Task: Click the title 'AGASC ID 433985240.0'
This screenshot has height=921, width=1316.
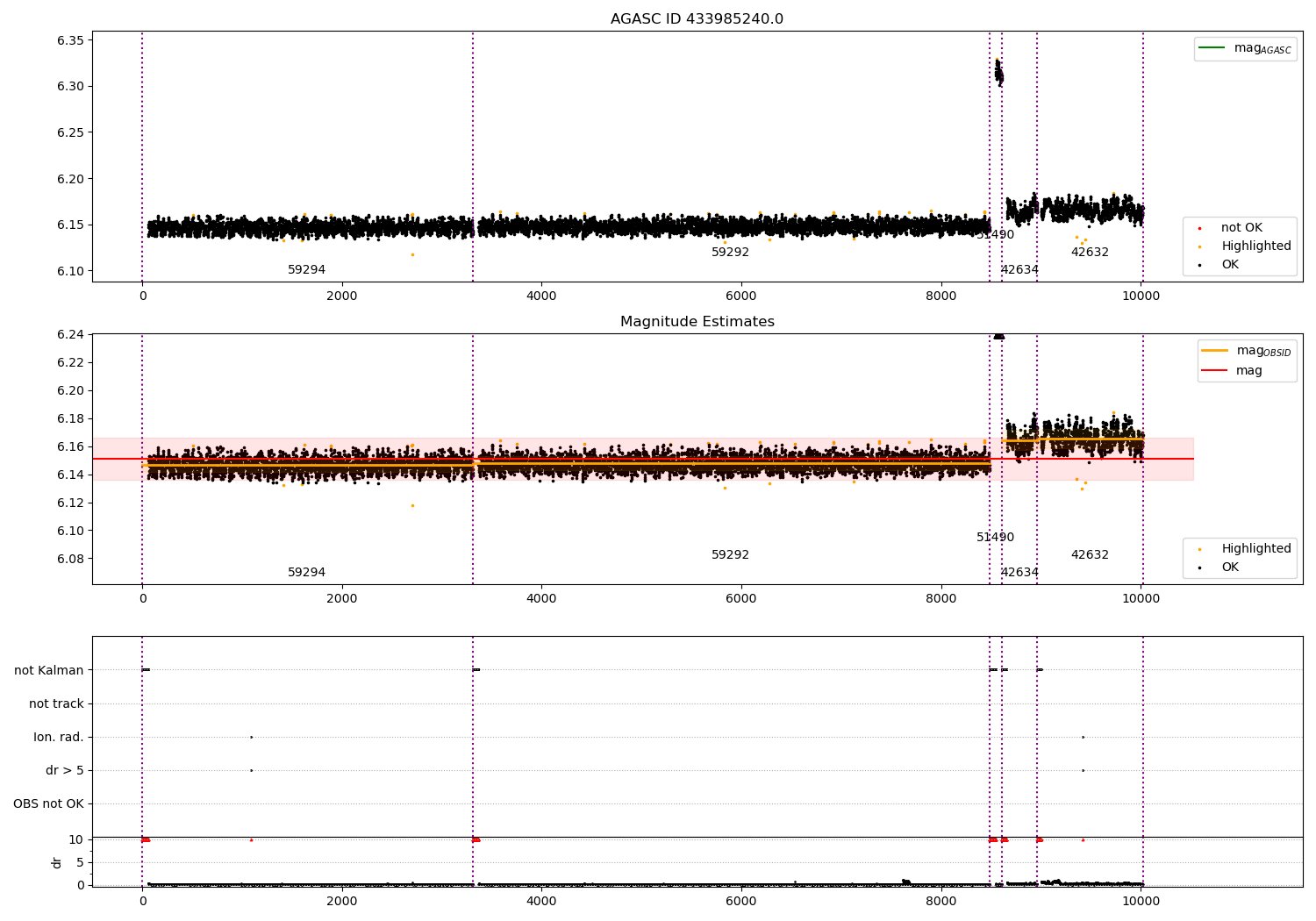Action: [697, 19]
